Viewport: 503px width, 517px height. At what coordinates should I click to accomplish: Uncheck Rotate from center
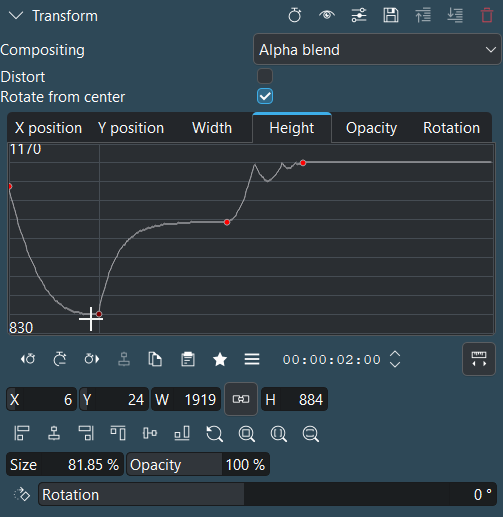point(265,96)
